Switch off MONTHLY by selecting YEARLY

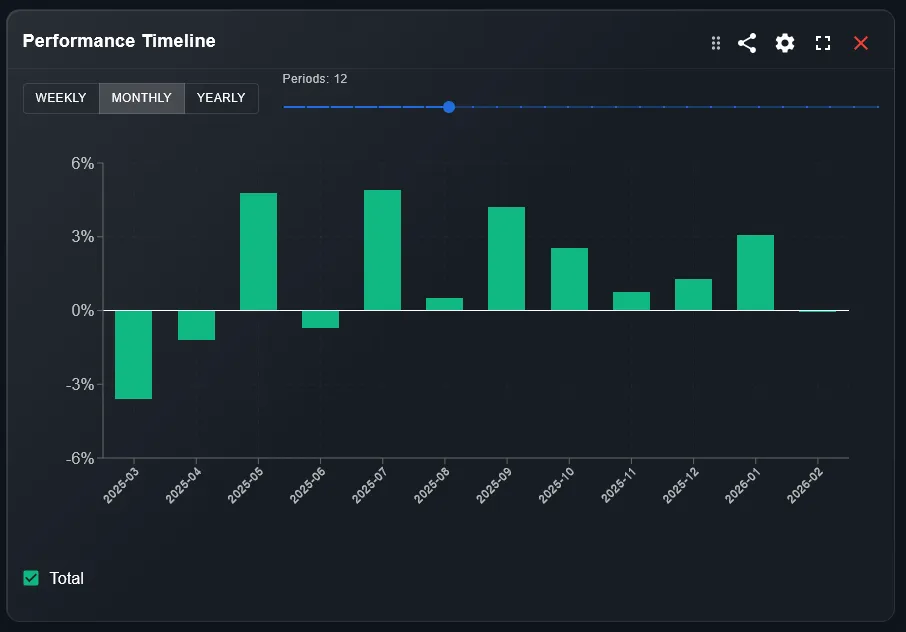pos(220,98)
